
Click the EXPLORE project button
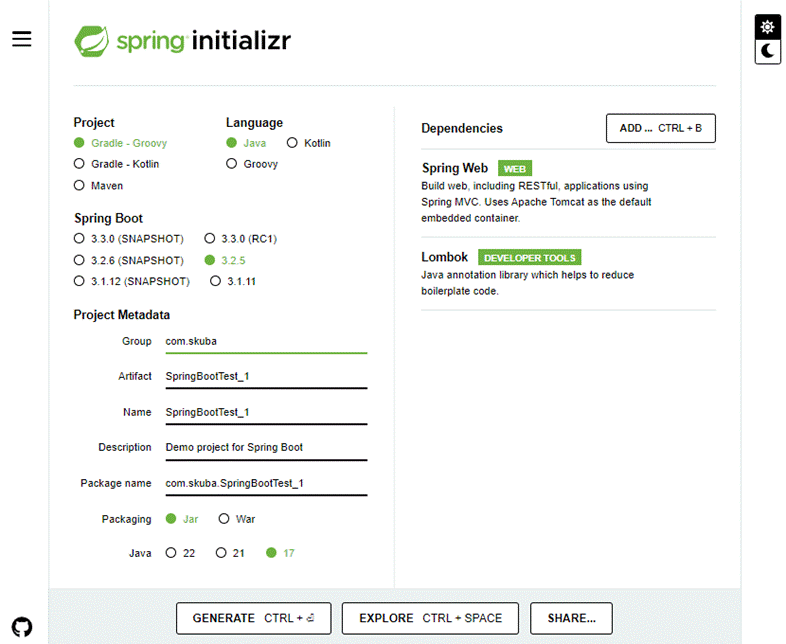(430, 618)
